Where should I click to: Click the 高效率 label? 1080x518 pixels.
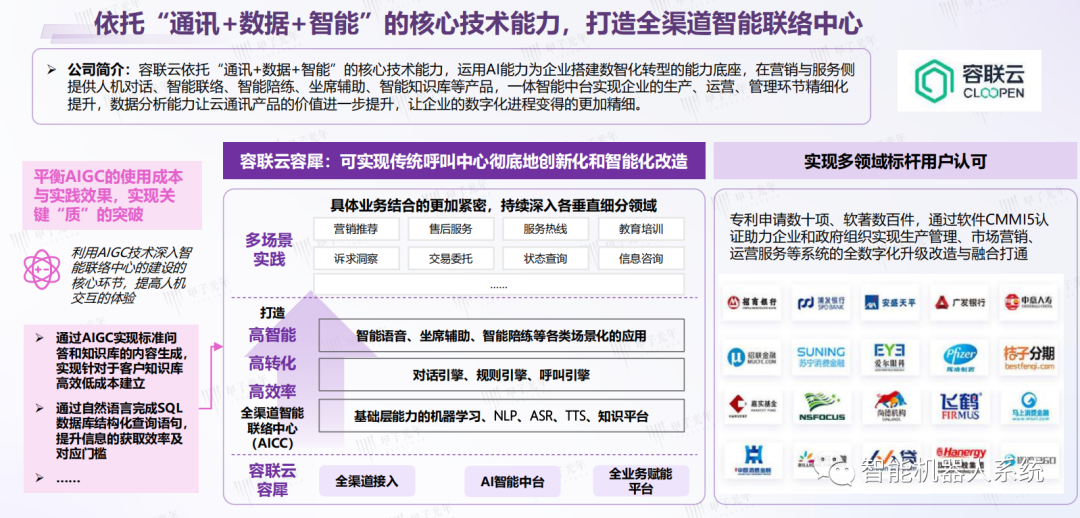pos(273,392)
